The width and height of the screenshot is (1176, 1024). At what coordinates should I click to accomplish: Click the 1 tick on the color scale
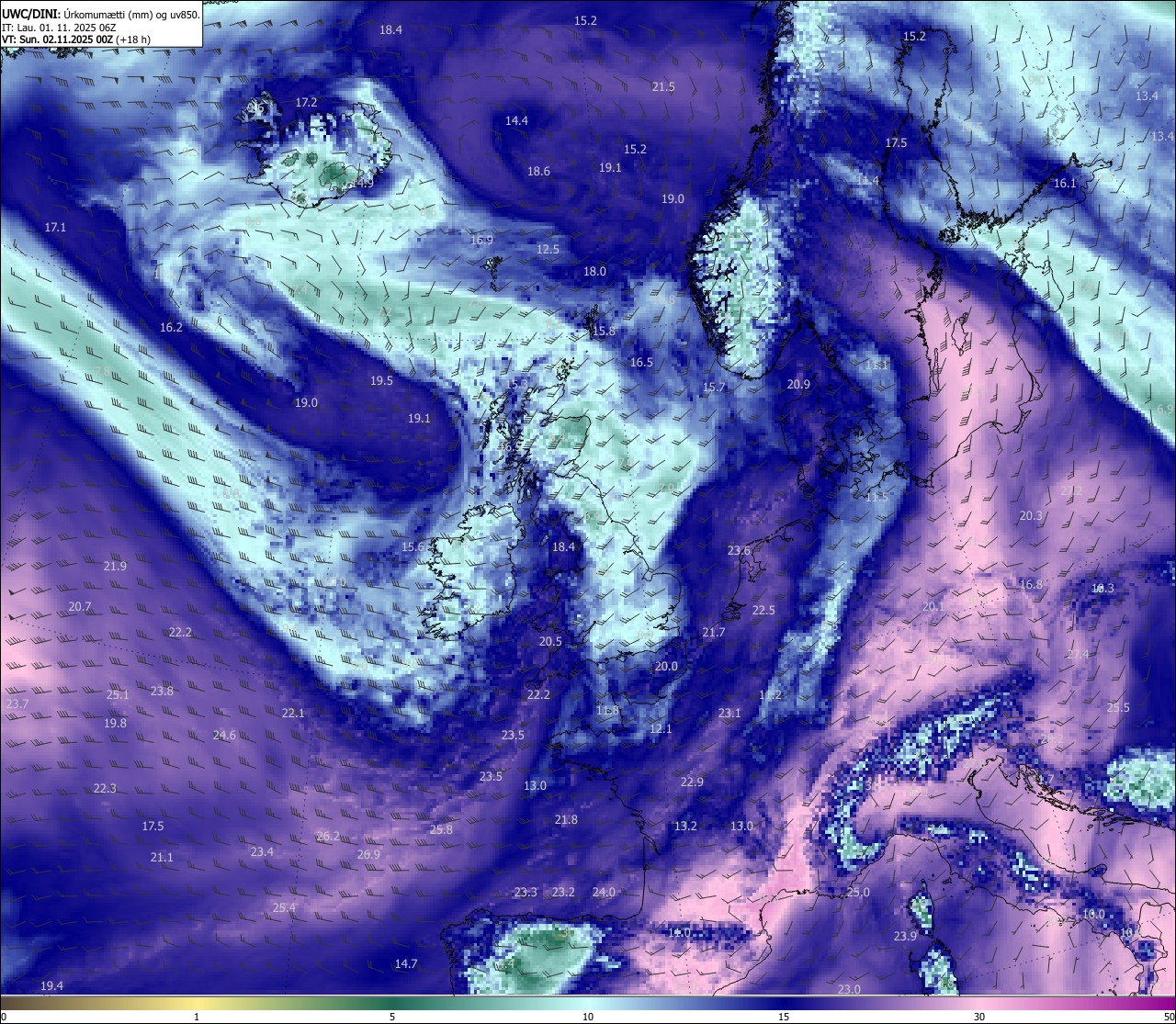click(197, 1017)
